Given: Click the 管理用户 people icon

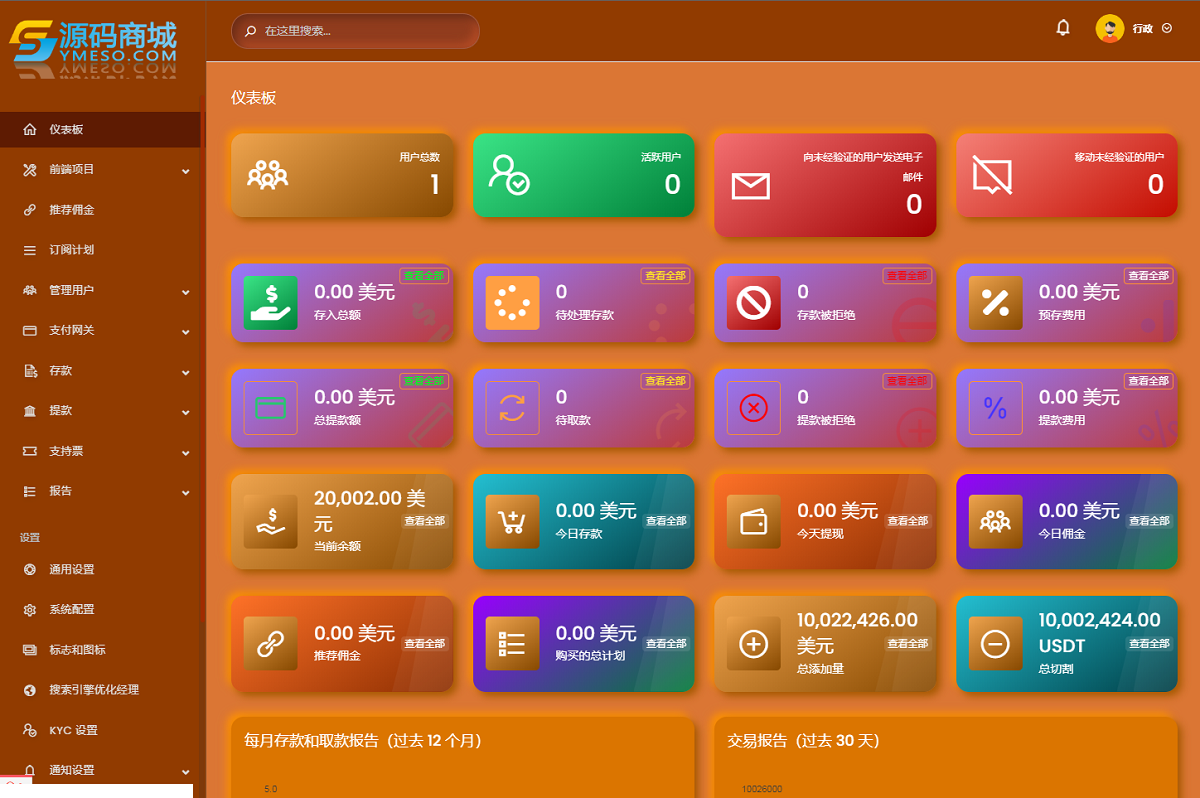Looking at the screenshot, I should [x=29, y=290].
